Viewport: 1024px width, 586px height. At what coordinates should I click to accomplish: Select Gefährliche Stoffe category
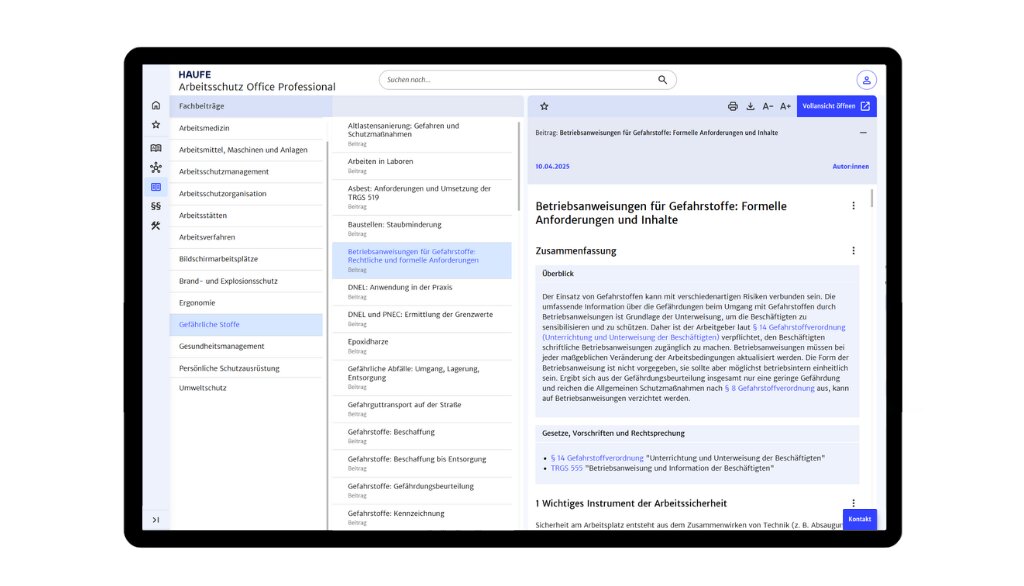[x=246, y=325]
